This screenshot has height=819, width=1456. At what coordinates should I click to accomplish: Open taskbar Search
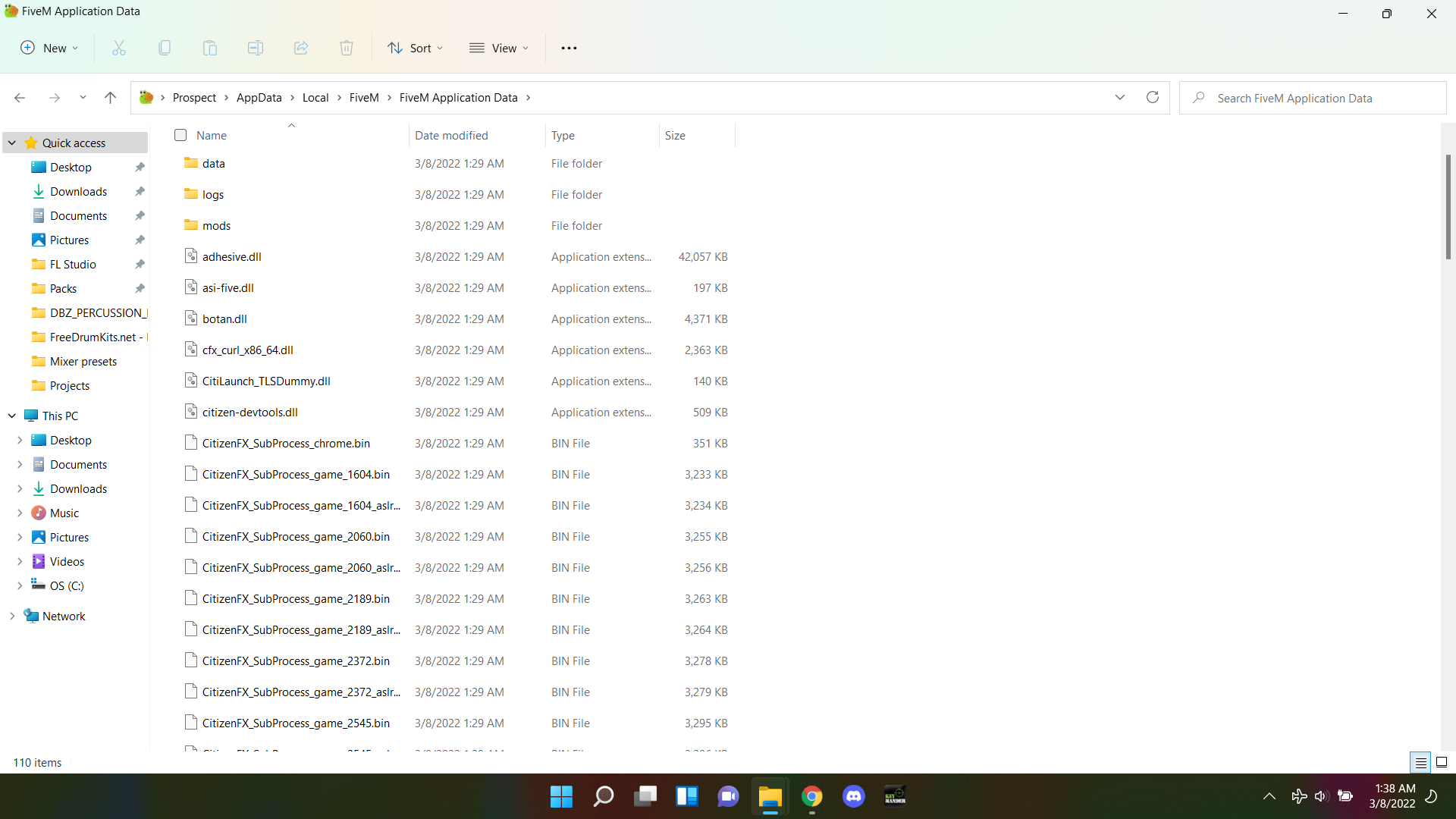(604, 796)
